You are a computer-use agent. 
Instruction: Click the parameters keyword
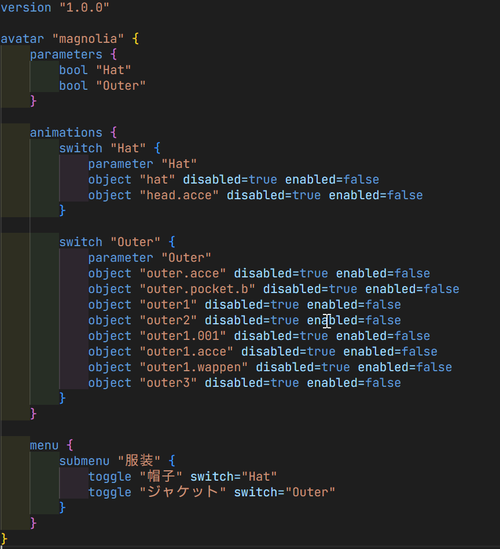pos(66,54)
